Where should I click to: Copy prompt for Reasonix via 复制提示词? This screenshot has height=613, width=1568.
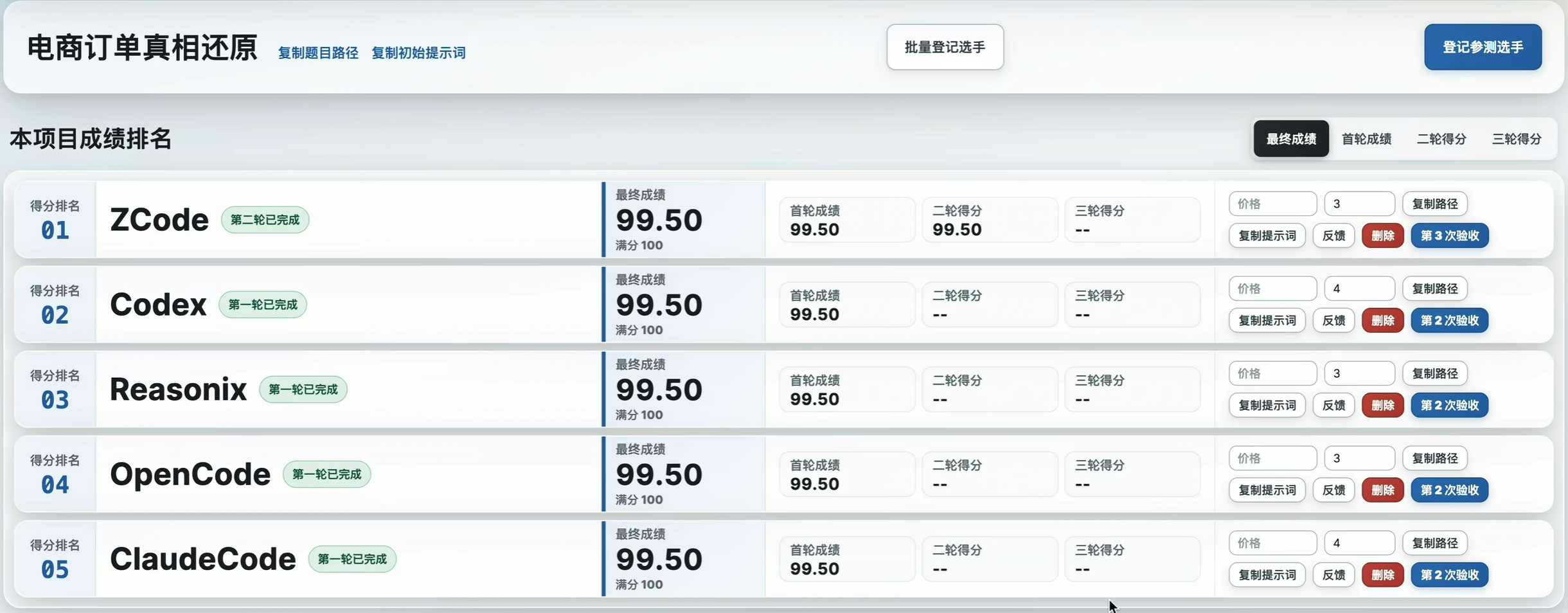[x=1267, y=405]
